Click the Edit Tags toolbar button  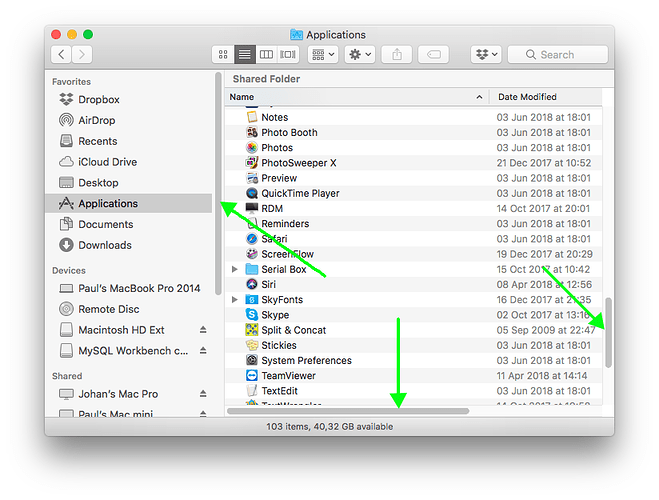coord(434,55)
